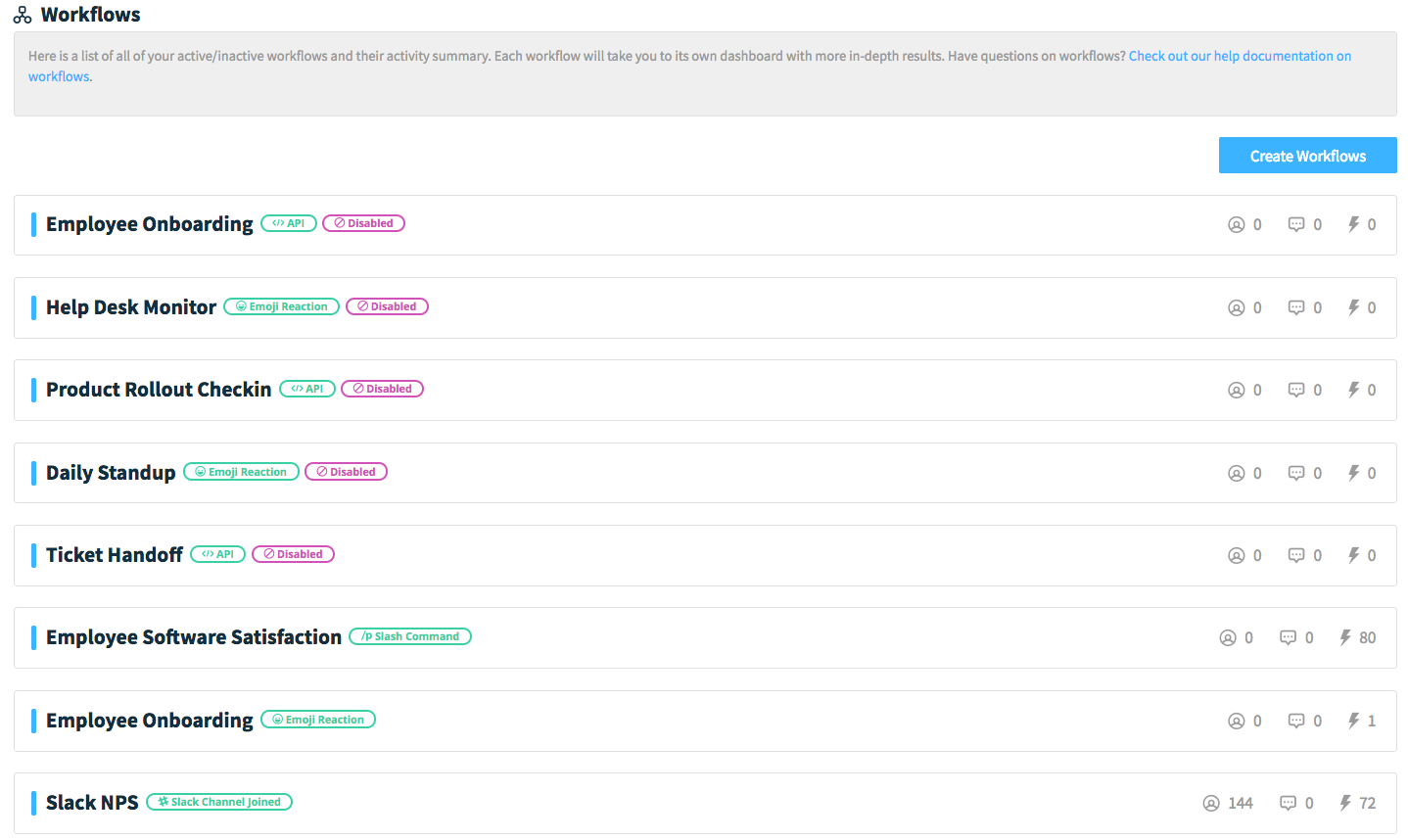Screen dimensions: 1408x840
Task: Click lightning triggers icon on Employee Software Satisfaction
Action: [1345, 637]
